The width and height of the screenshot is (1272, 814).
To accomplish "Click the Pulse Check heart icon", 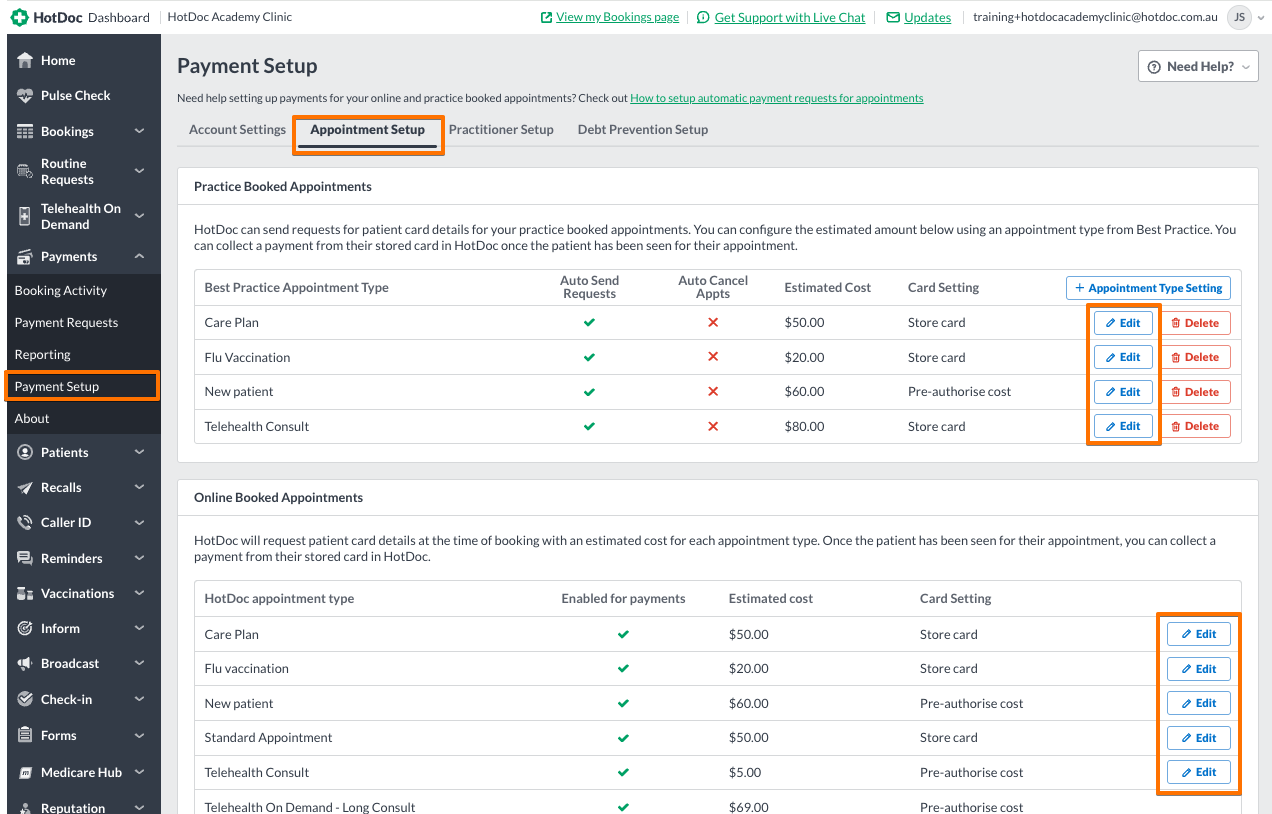I will (x=25, y=95).
